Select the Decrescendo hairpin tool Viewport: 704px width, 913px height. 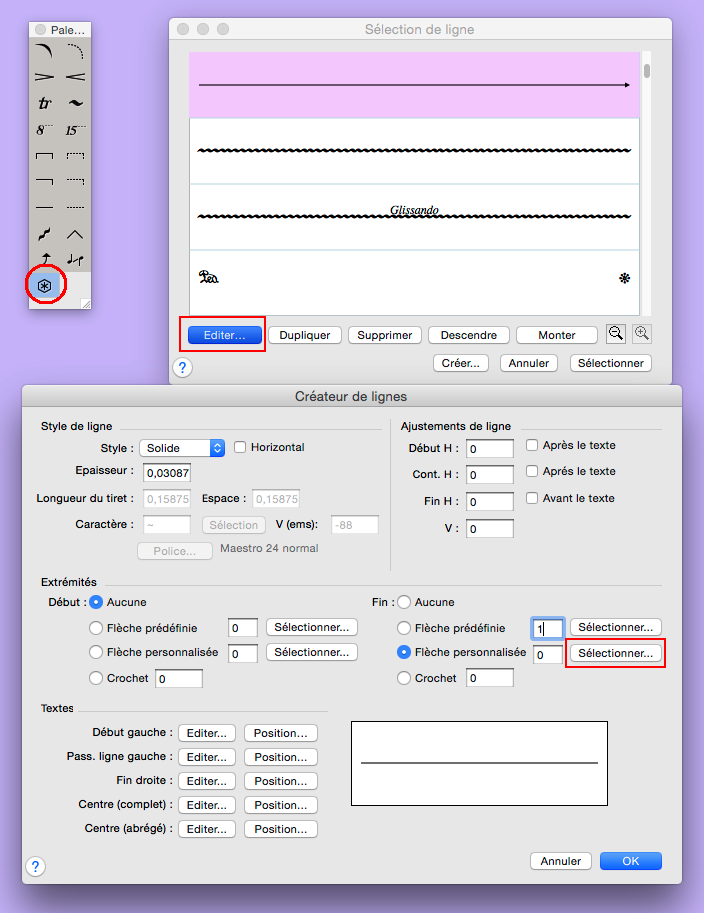[45, 77]
